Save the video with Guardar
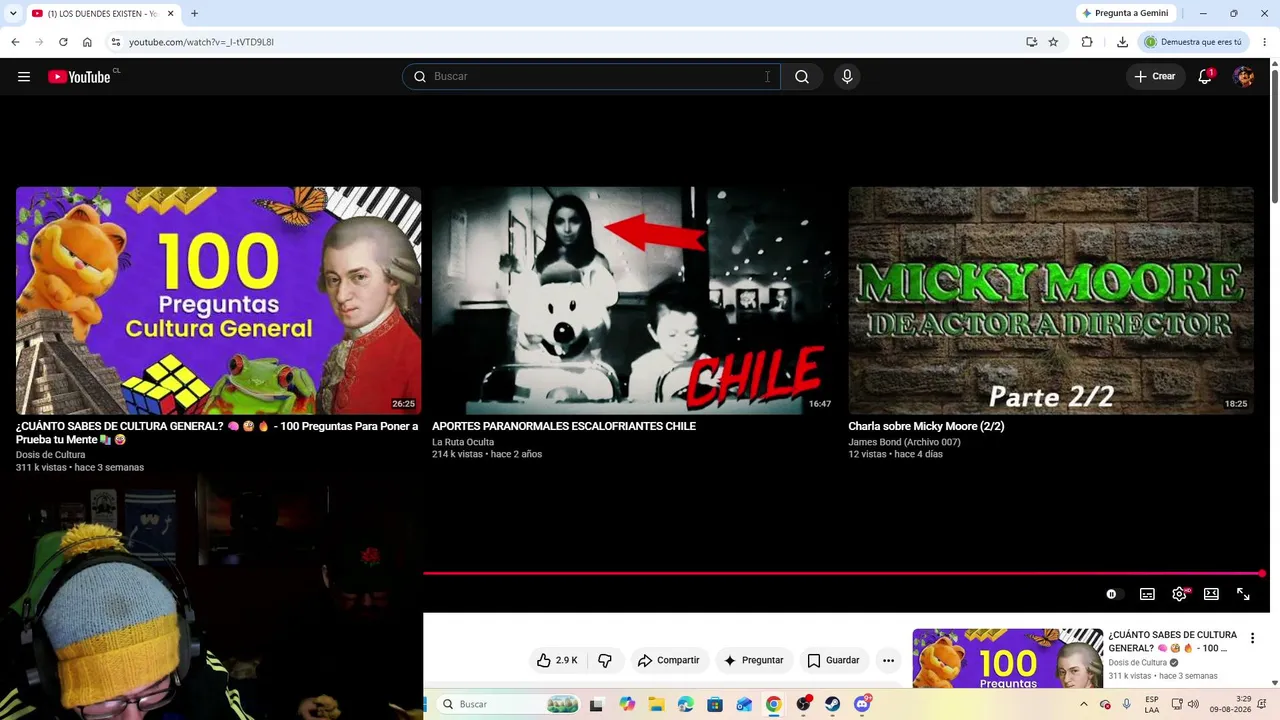 point(833,660)
